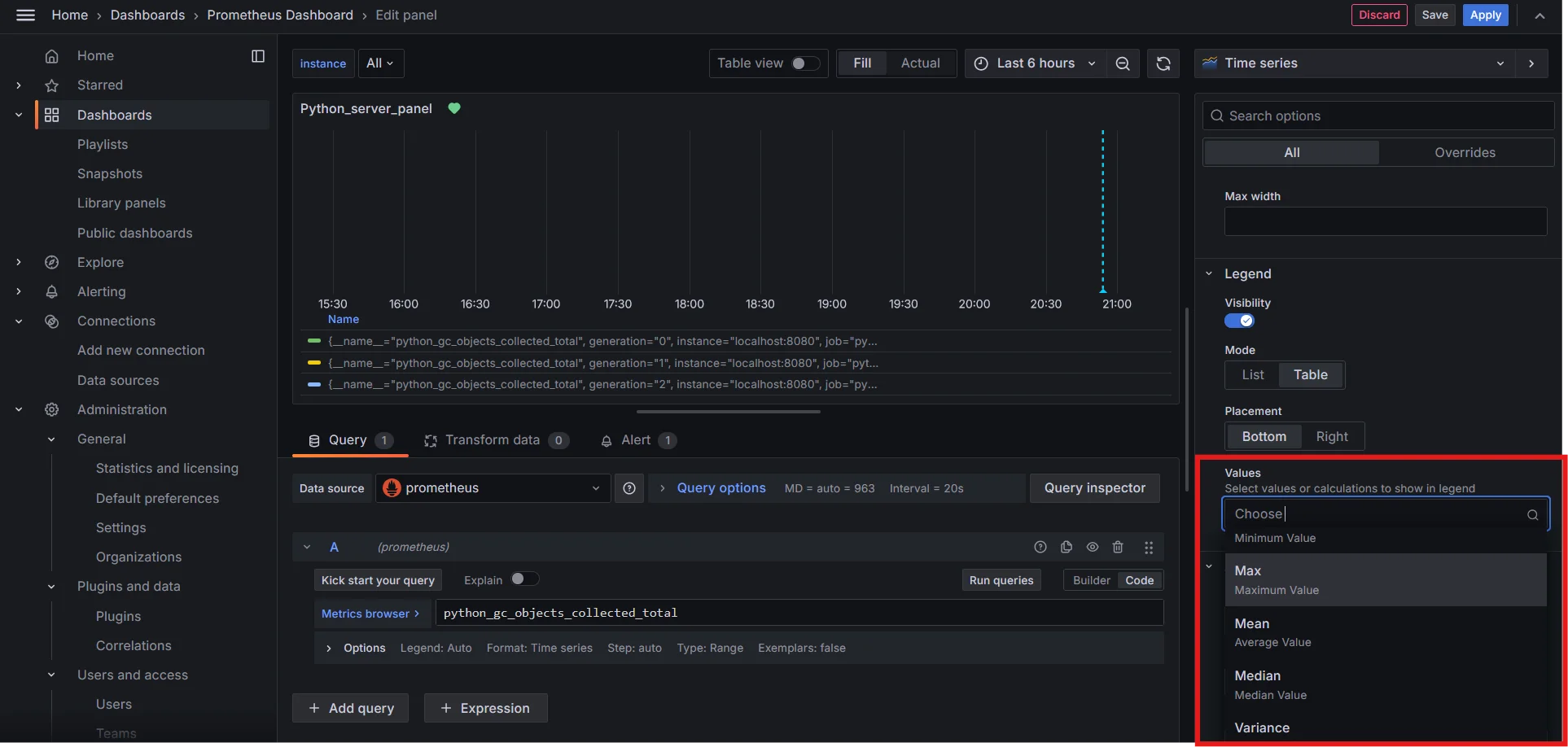Click Add query button
The width and height of the screenshot is (1568, 747).
pyautogui.click(x=350, y=709)
